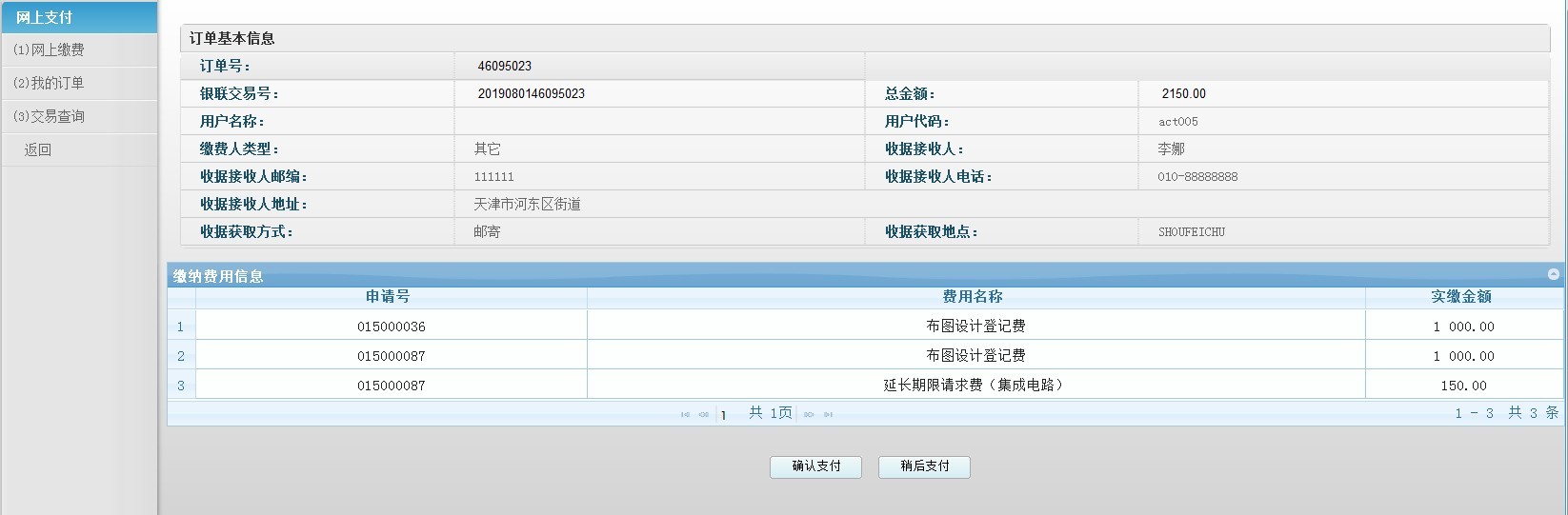The image size is (1568, 515).
Task: Open the (3)交易查询 menu item
Action: [49, 116]
